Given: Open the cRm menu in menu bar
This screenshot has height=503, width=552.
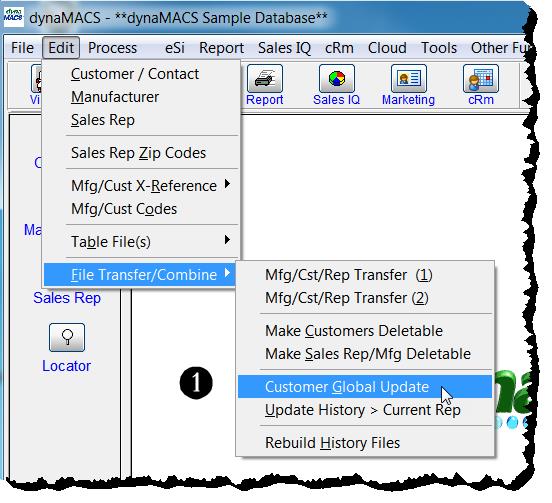Looking at the screenshot, I should coord(339,48).
